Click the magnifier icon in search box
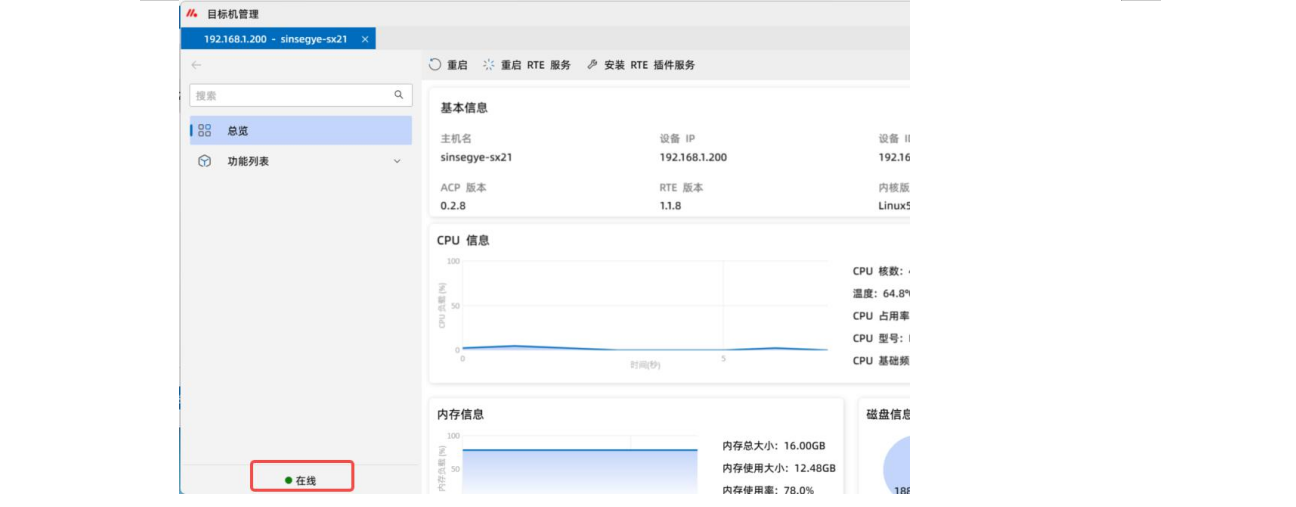Screen dimensions: 1296x507 [399, 95]
